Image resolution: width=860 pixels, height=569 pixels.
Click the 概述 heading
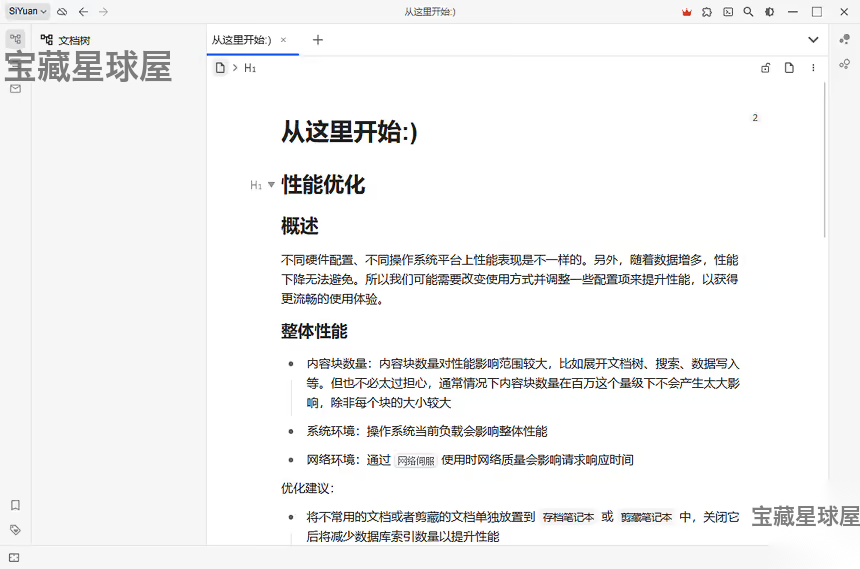click(x=299, y=226)
